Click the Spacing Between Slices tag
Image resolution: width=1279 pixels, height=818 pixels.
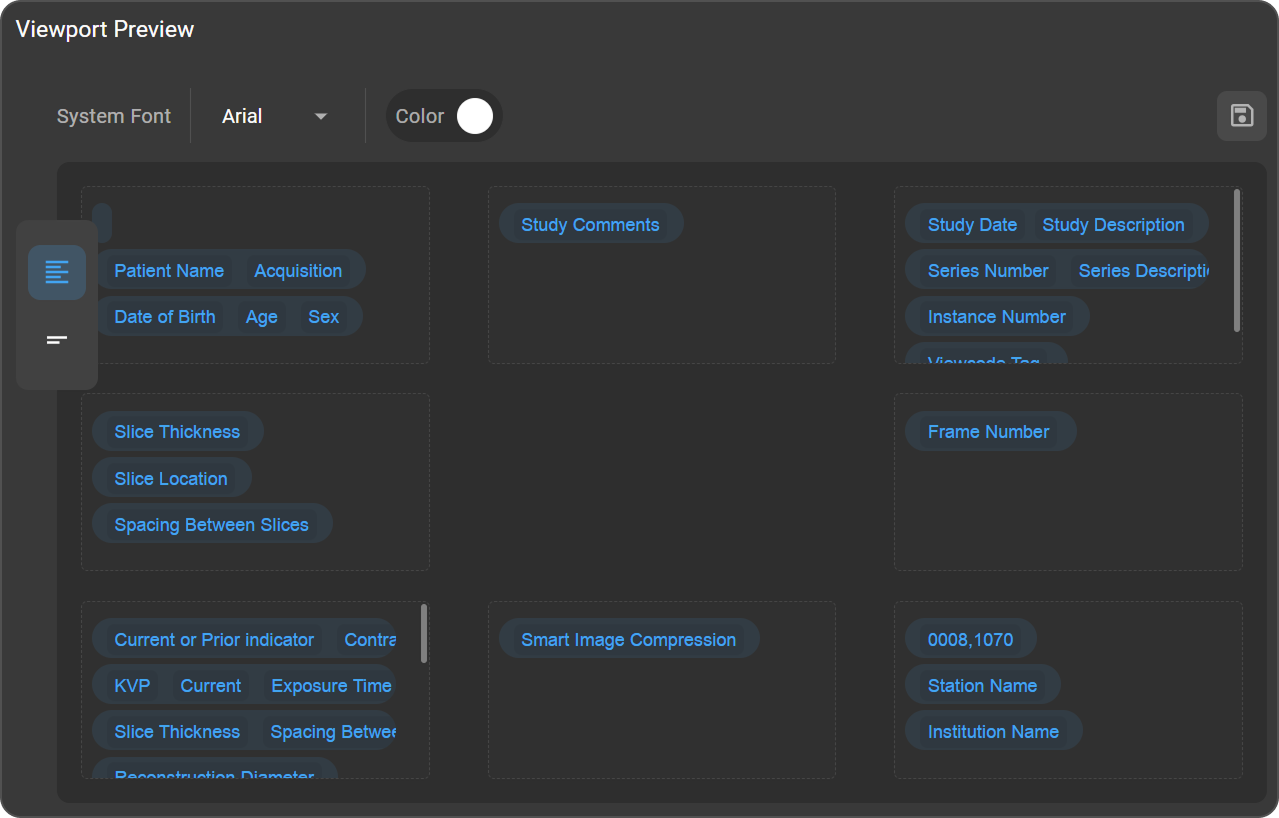[x=211, y=524]
